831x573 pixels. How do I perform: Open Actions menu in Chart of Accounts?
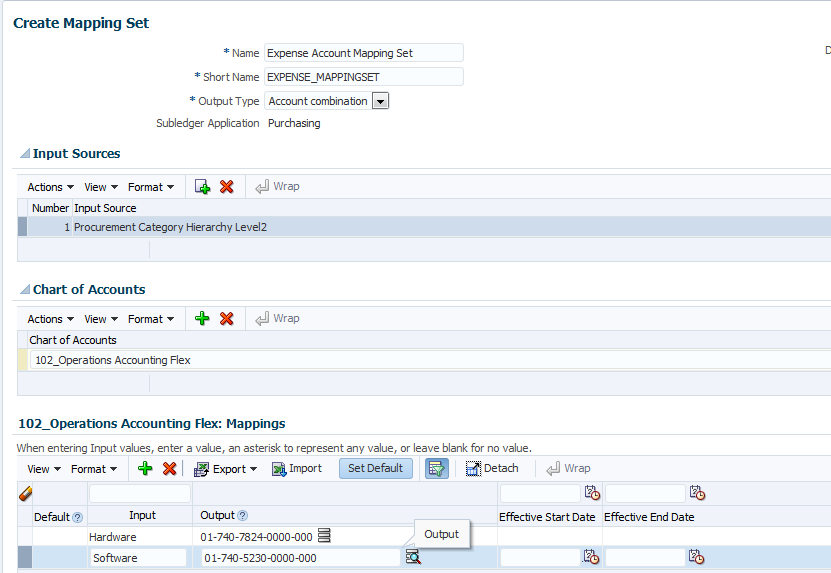tap(51, 319)
